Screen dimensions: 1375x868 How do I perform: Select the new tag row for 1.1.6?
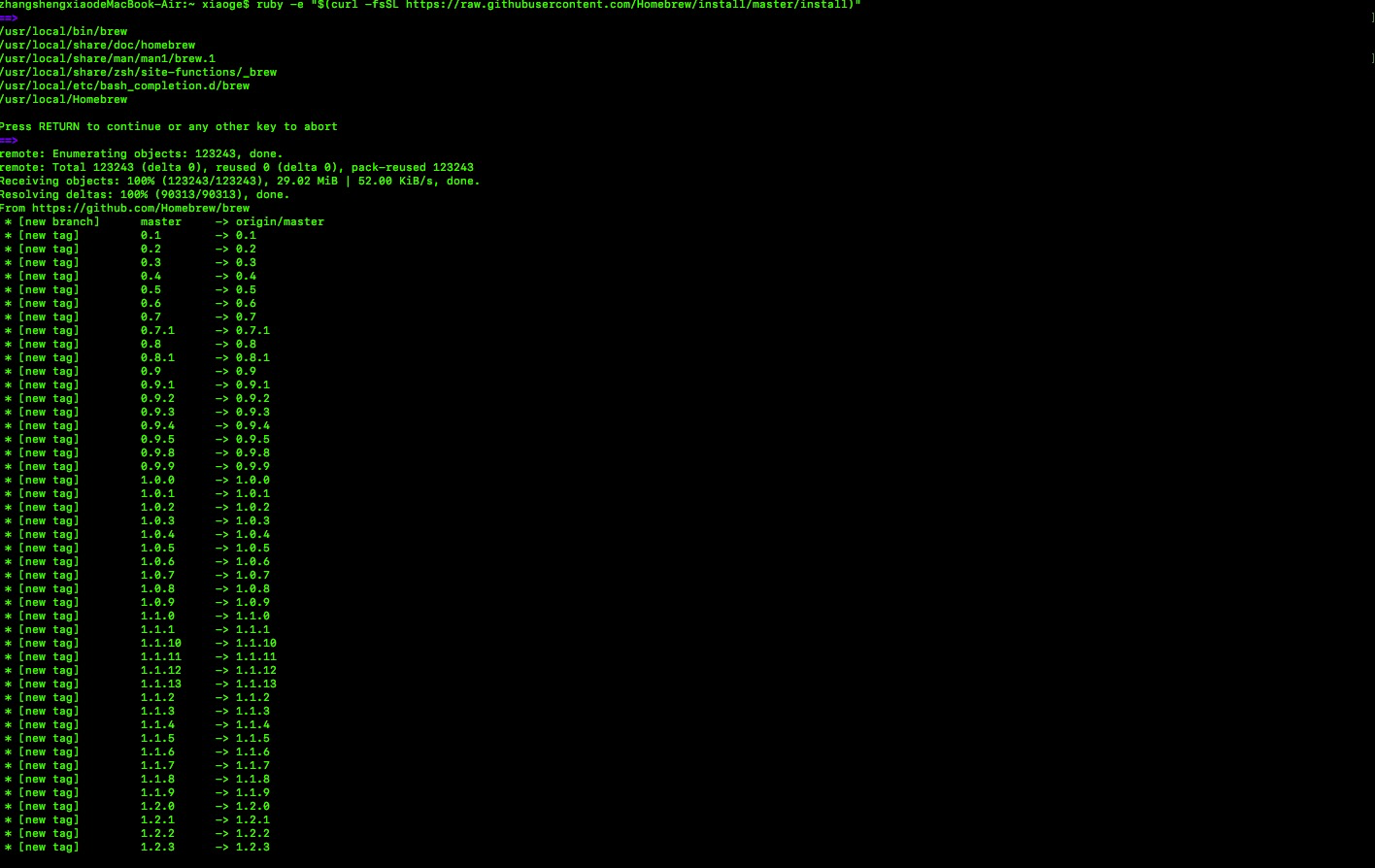(x=137, y=751)
